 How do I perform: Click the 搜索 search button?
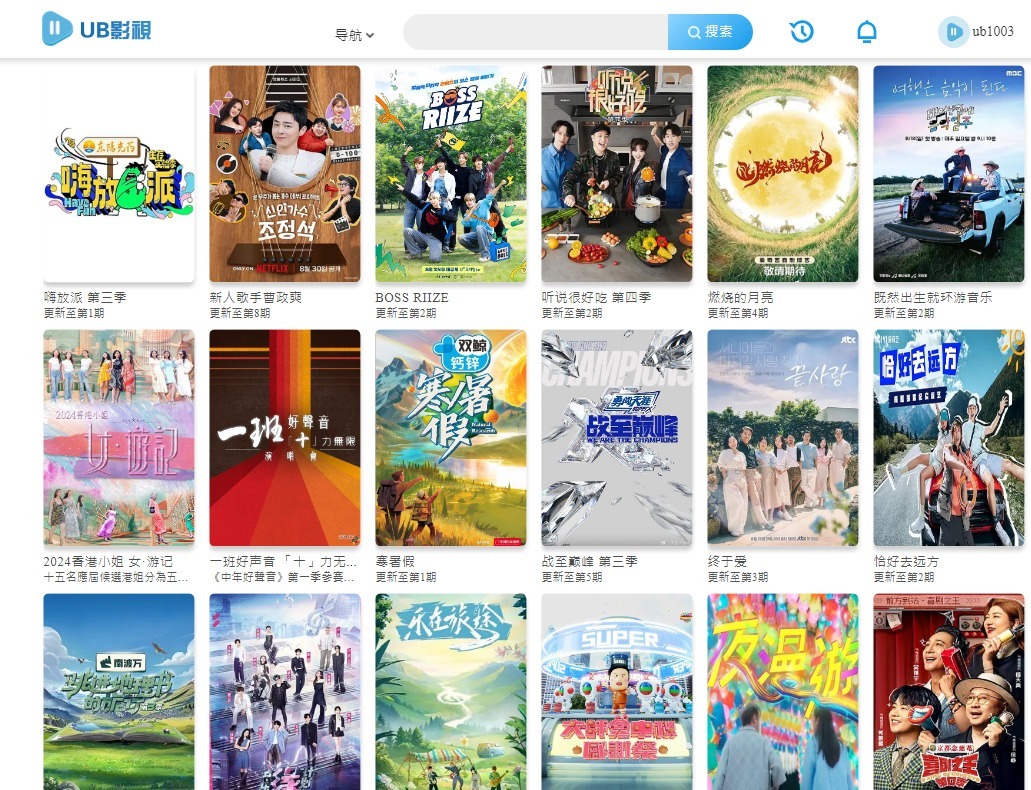pos(710,32)
